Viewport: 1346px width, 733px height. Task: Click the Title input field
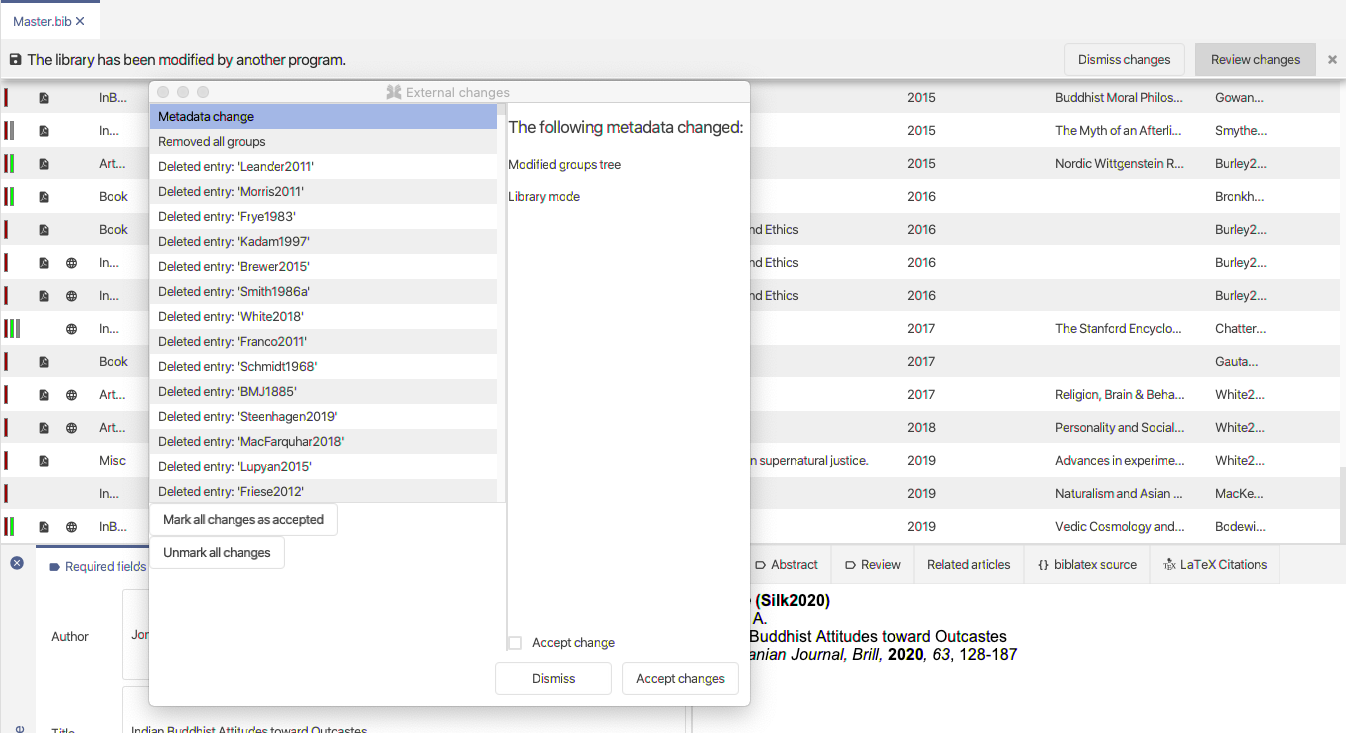pos(404,710)
